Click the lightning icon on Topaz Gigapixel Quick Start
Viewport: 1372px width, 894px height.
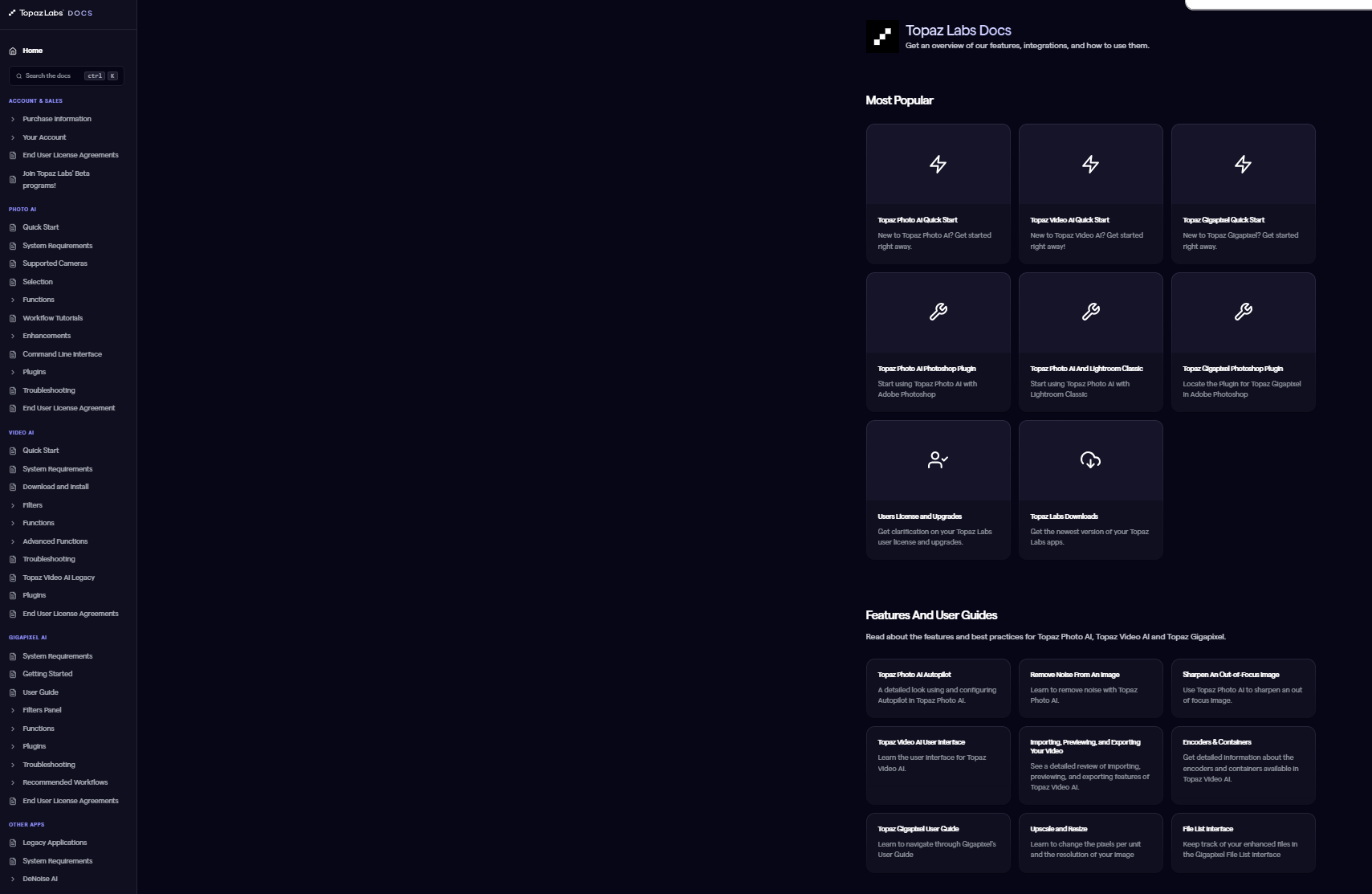pos(1243,165)
